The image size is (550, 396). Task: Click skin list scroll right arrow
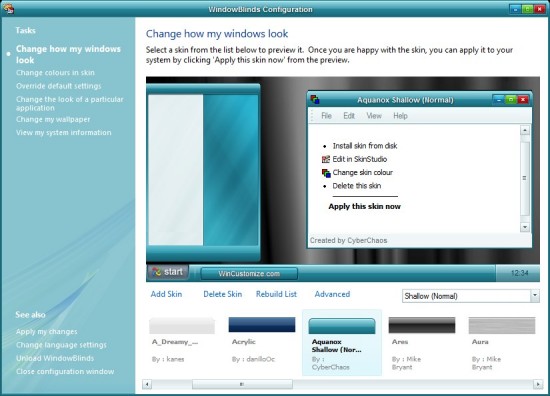(x=538, y=384)
